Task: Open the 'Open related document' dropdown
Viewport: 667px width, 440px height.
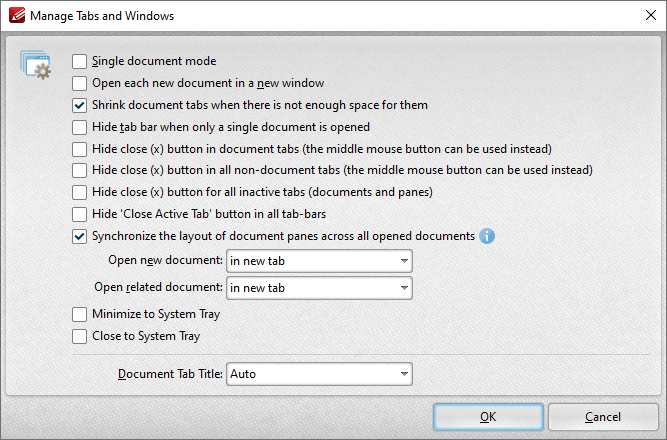Action: coord(319,288)
